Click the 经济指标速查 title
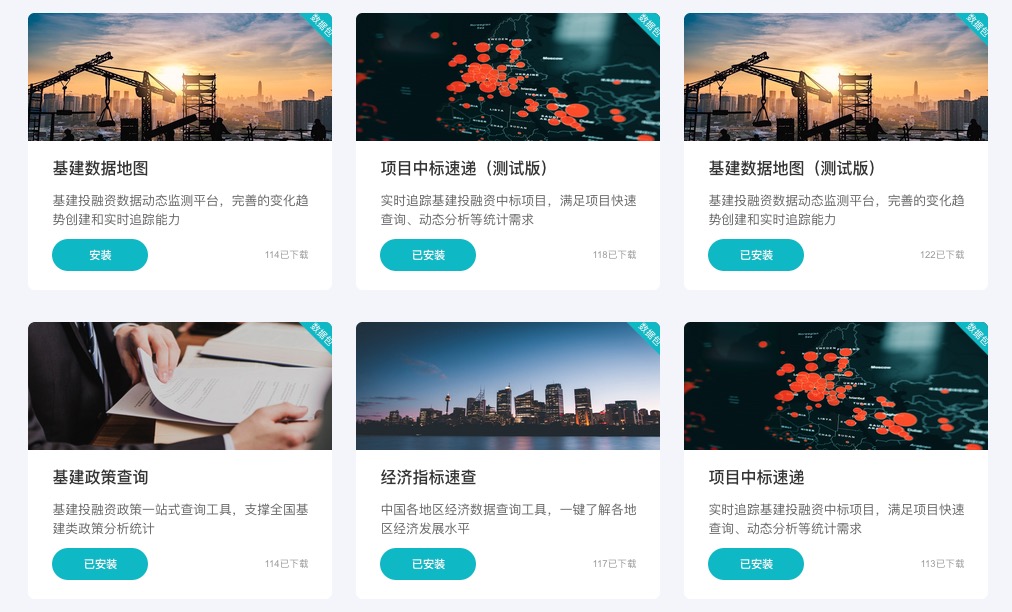The height and width of the screenshot is (612, 1012). tap(429, 477)
